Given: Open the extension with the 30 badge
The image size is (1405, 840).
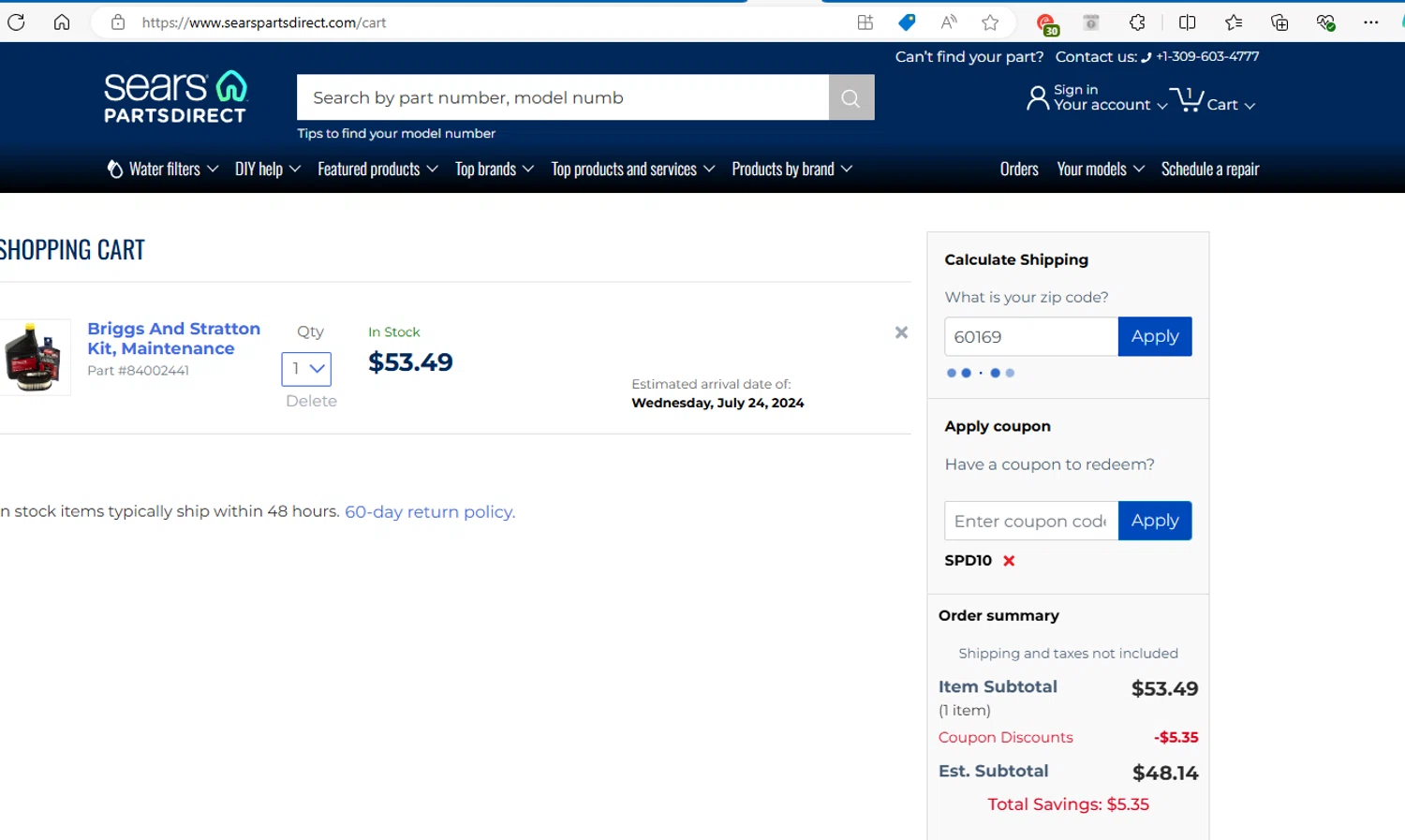Looking at the screenshot, I should point(1046,23).
